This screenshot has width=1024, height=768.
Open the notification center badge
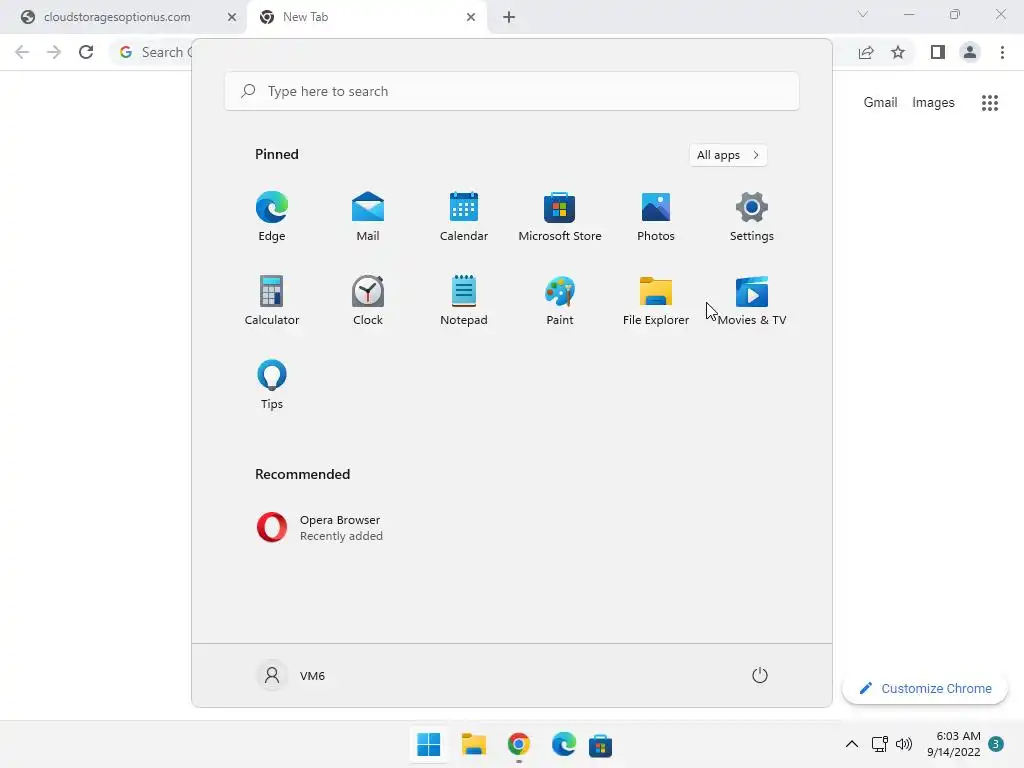[x=996, y=744]
